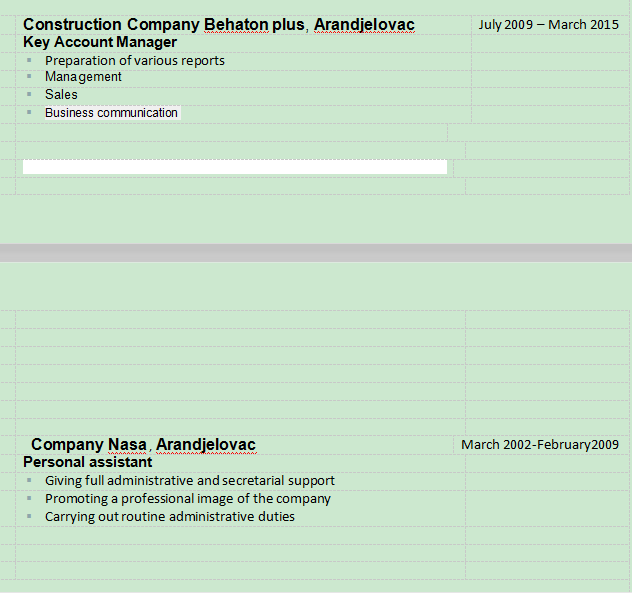This screenshot has height=593, width=632.
Task: Click the bullet marker before 'Sales'
Action: click(x=30, y=95)
